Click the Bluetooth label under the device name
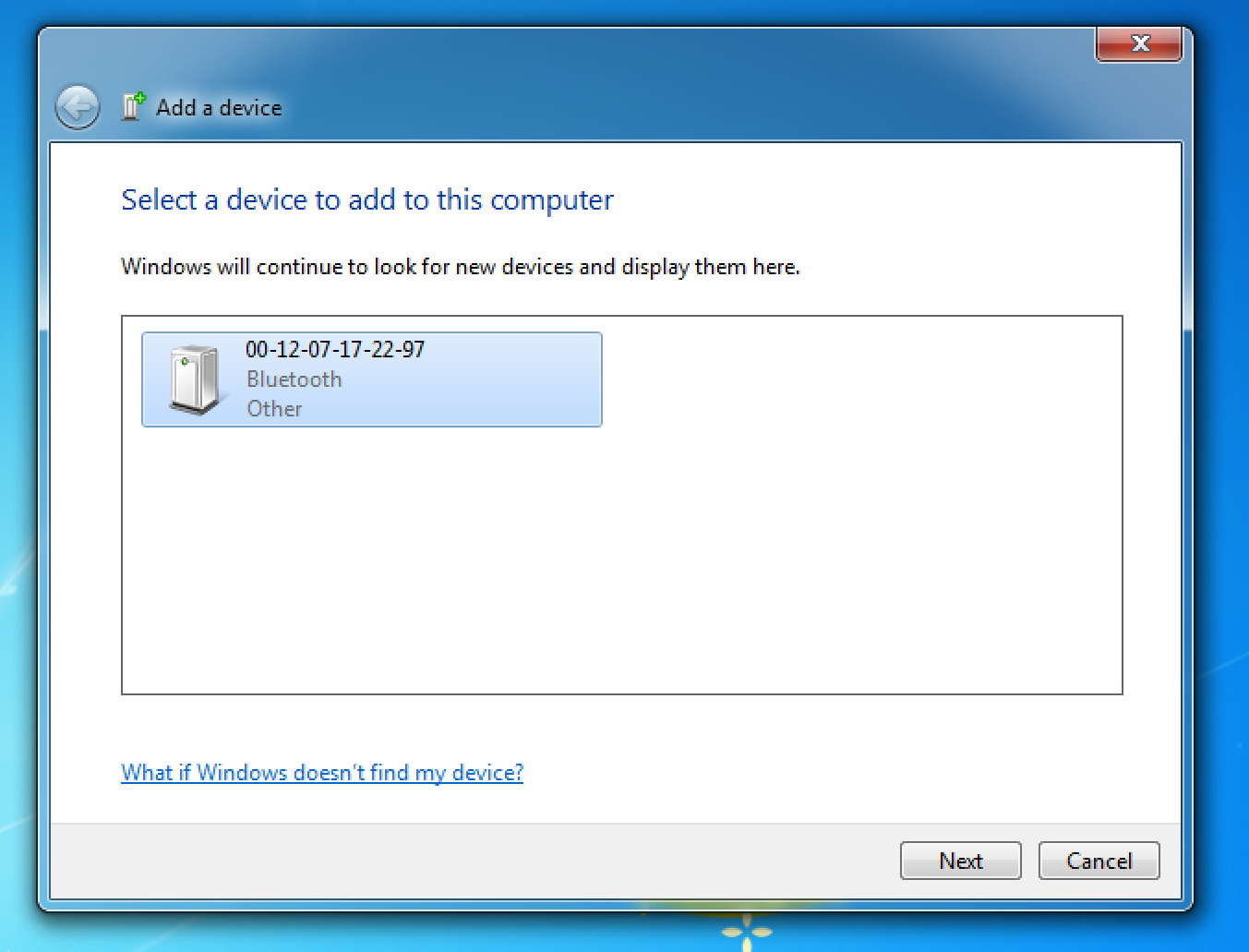1249x952 pixels. pos(294,380)
